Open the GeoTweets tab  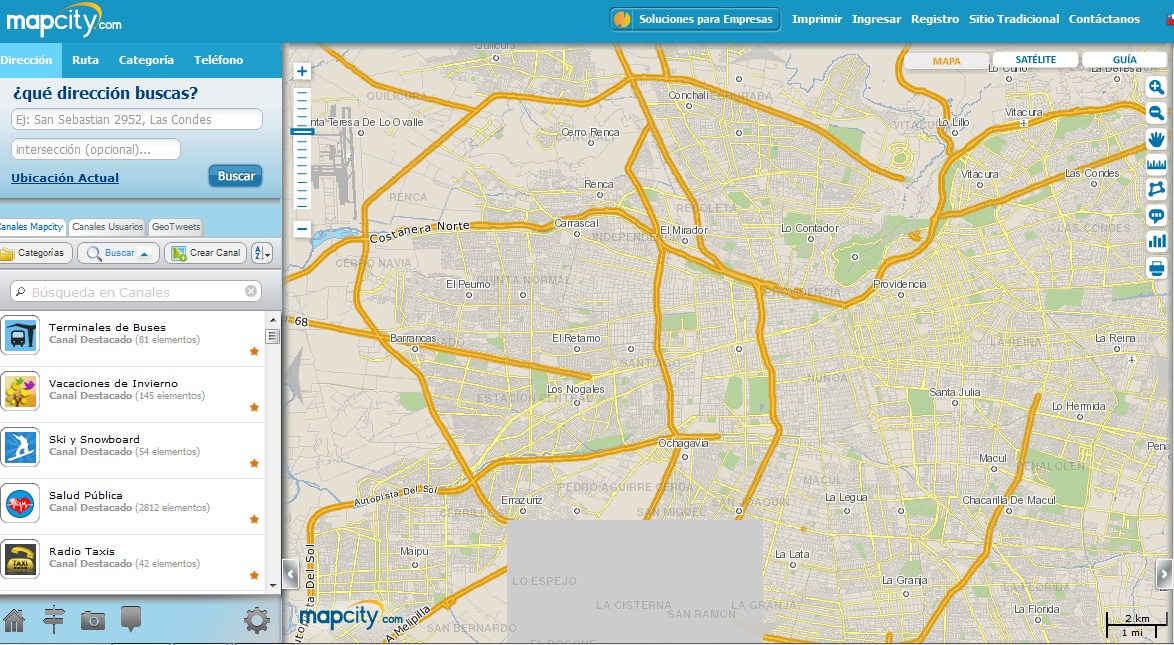pos(175,227)
